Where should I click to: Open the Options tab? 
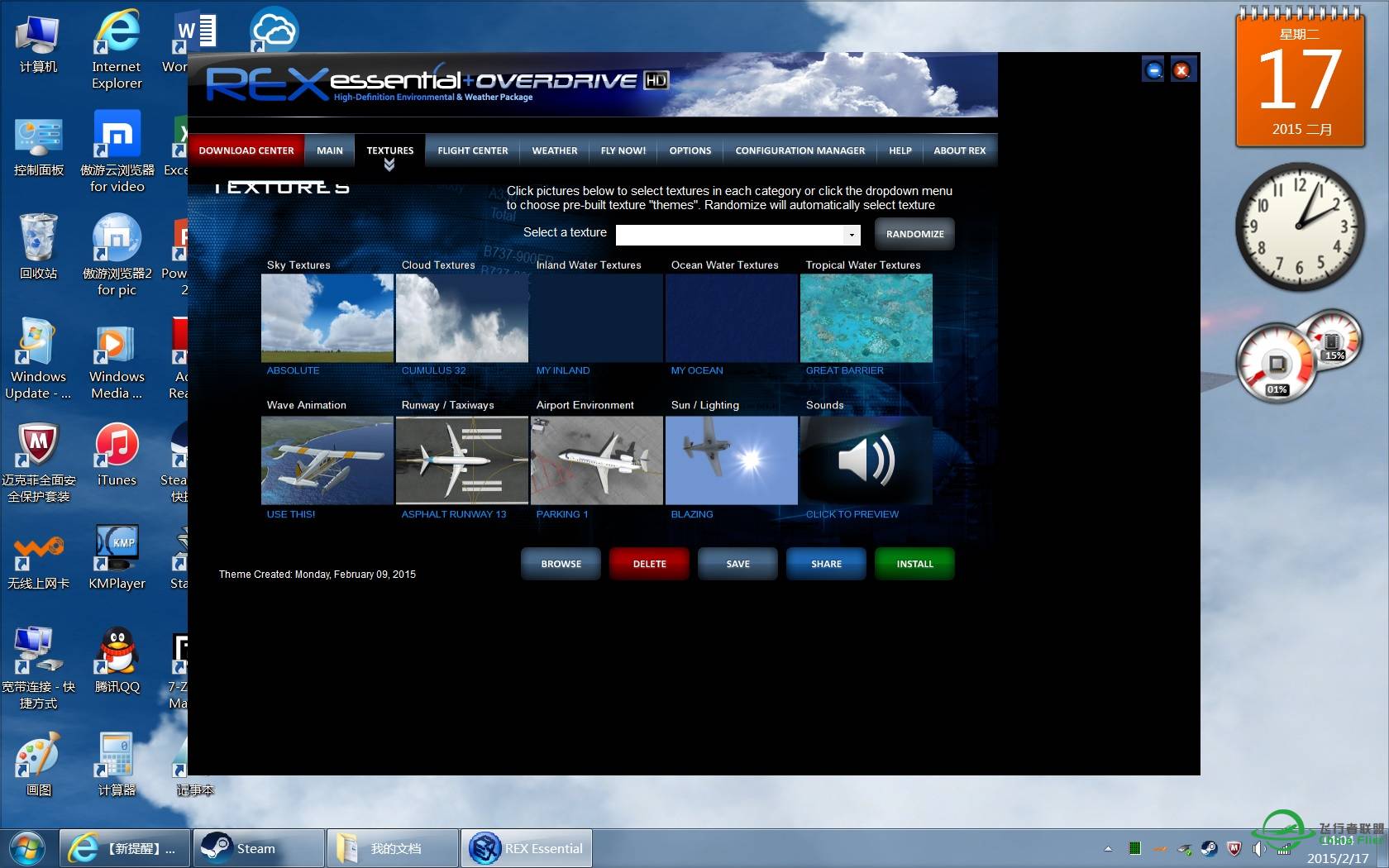coord(690,150)
